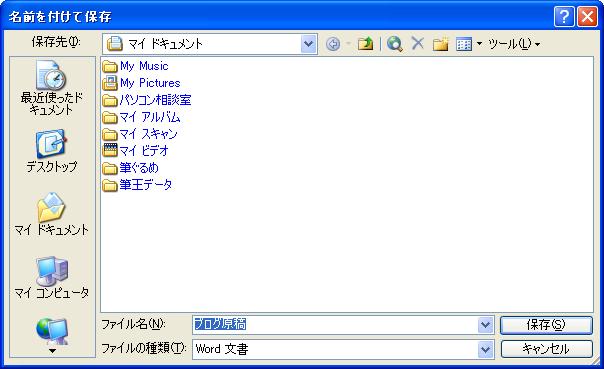Screen dimensions: 604x369
Task: Click the 保存(S) button
Action: (x=546, y=325)
